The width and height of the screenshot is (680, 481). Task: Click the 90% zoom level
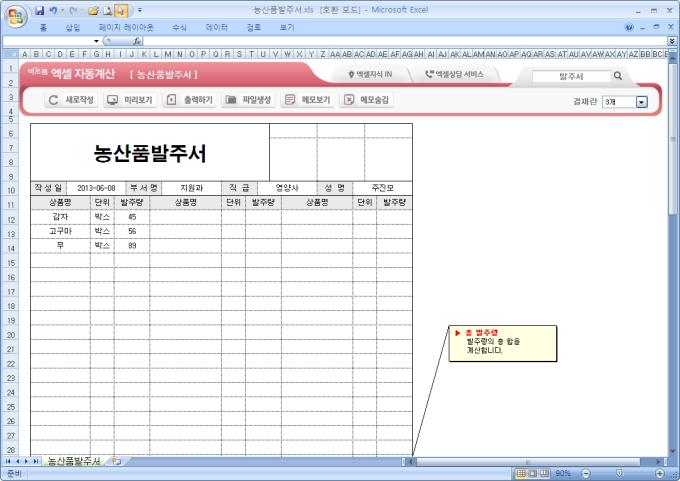pos(562,473)
